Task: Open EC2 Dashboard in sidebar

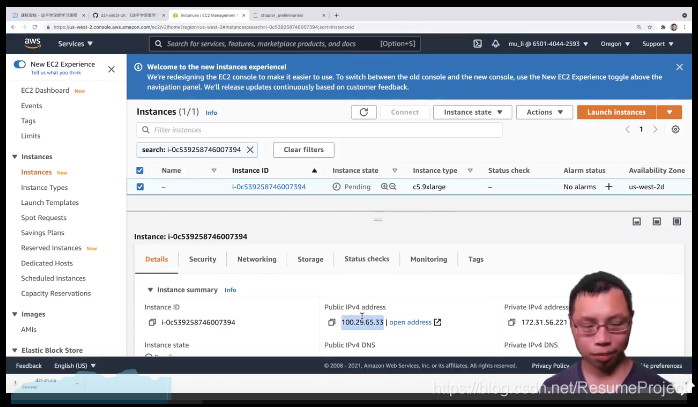Action: (x=45, y=90)
